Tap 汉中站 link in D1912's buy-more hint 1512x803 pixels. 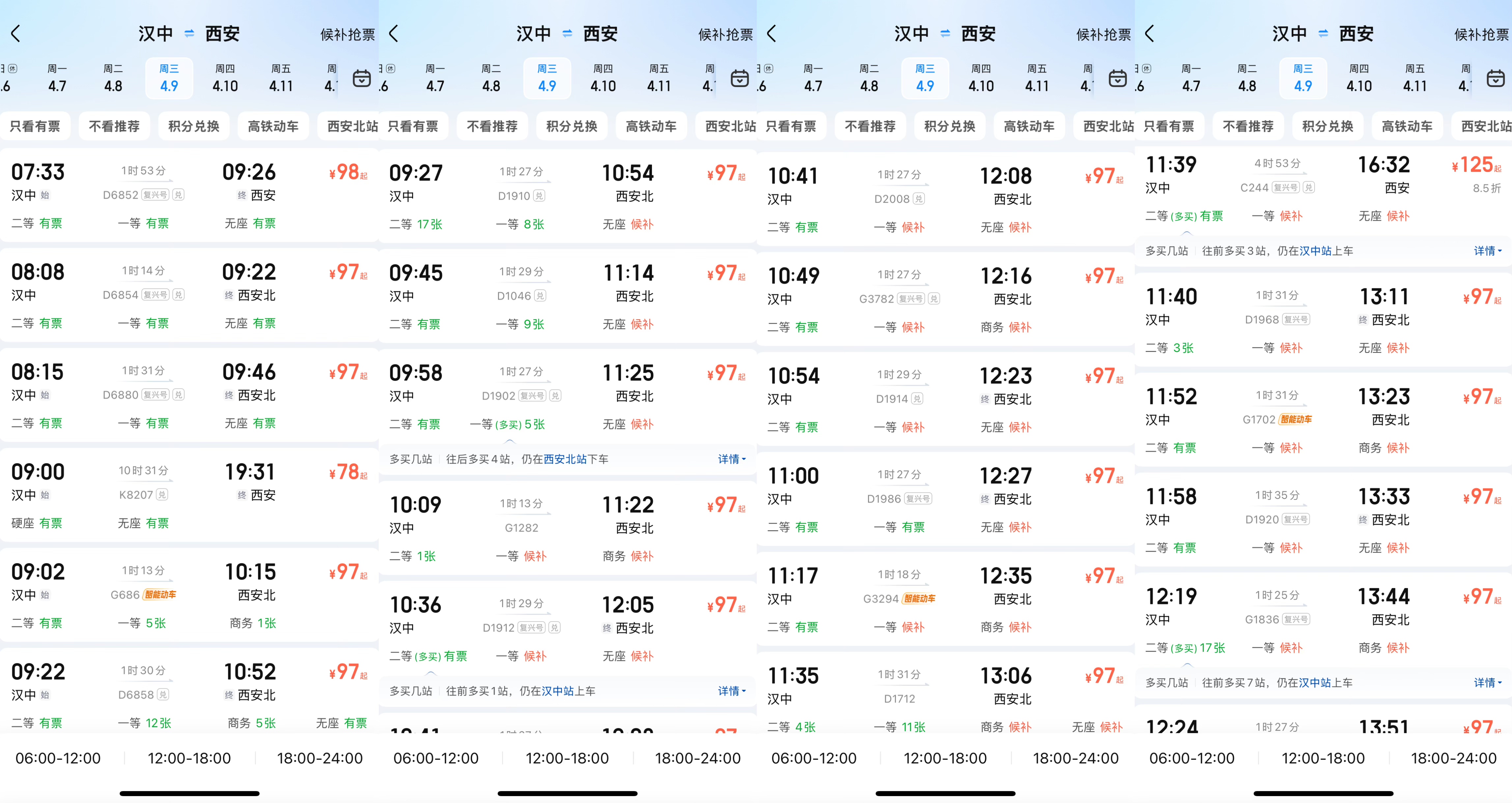point(558,691)
